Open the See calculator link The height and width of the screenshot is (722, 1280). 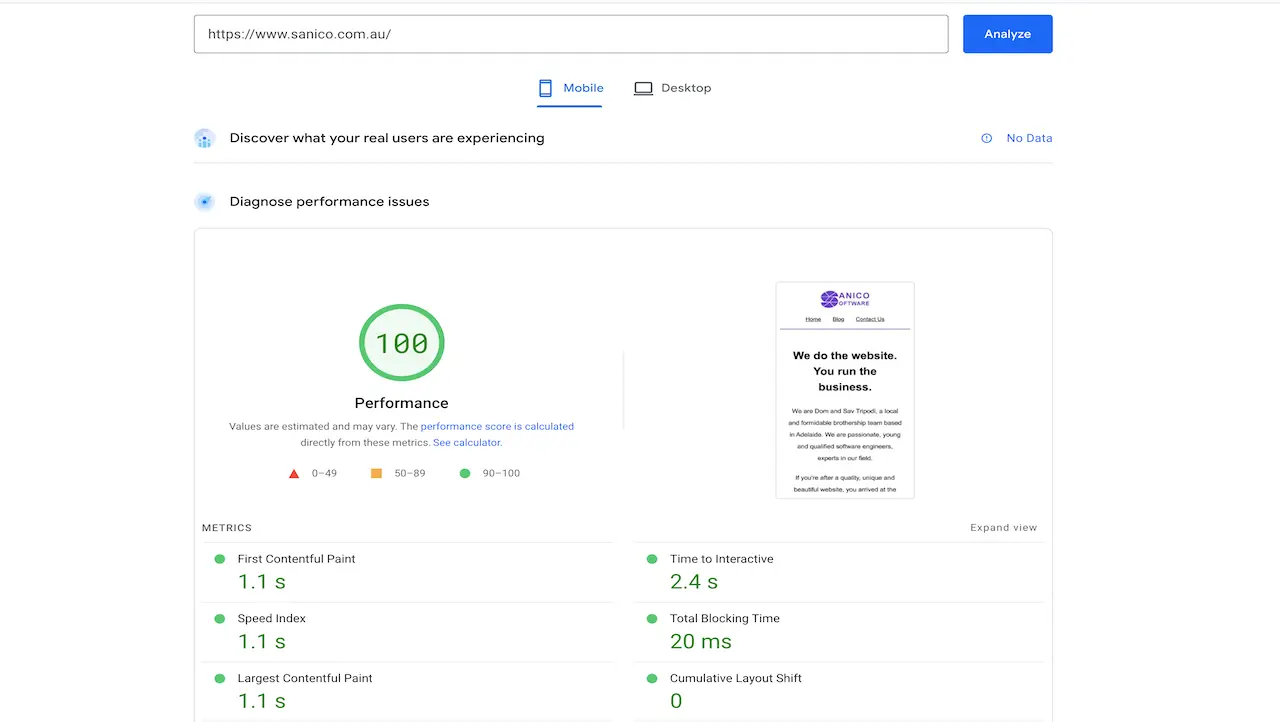tap(466, 442)
